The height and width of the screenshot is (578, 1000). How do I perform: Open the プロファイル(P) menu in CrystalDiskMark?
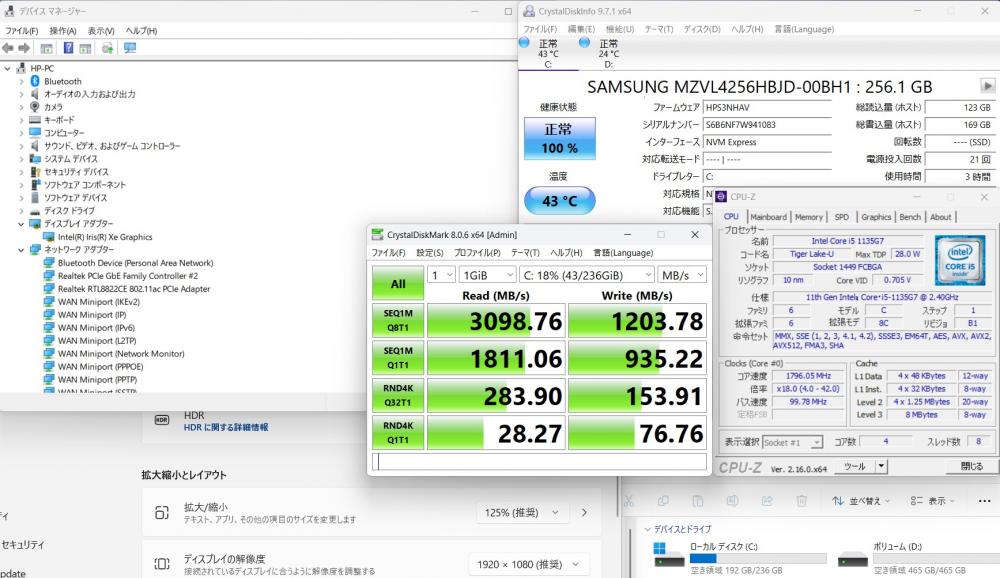click(478, 253)
